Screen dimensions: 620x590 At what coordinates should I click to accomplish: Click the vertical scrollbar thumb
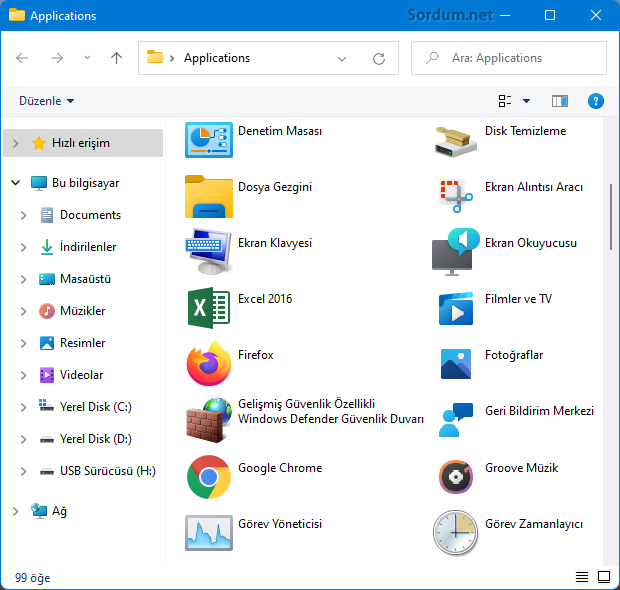click(x=611, y=216)
